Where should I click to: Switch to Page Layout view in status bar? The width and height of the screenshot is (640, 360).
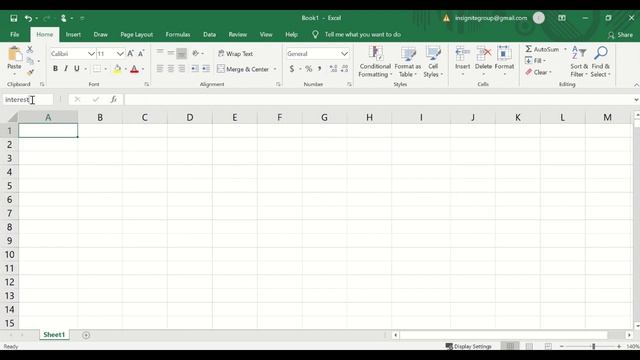click(x=529, y=346)
